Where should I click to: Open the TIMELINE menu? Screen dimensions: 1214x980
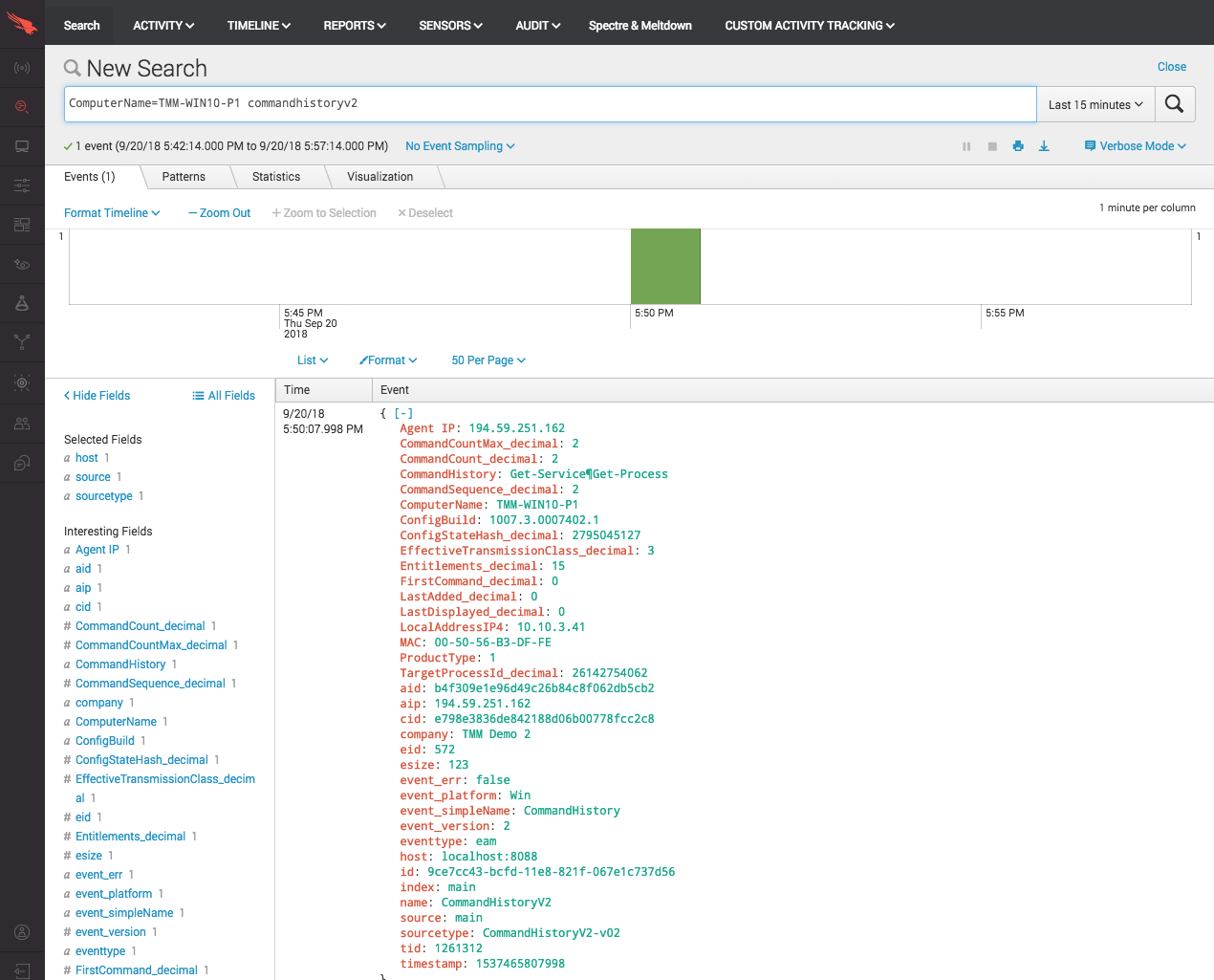(259, 26)
